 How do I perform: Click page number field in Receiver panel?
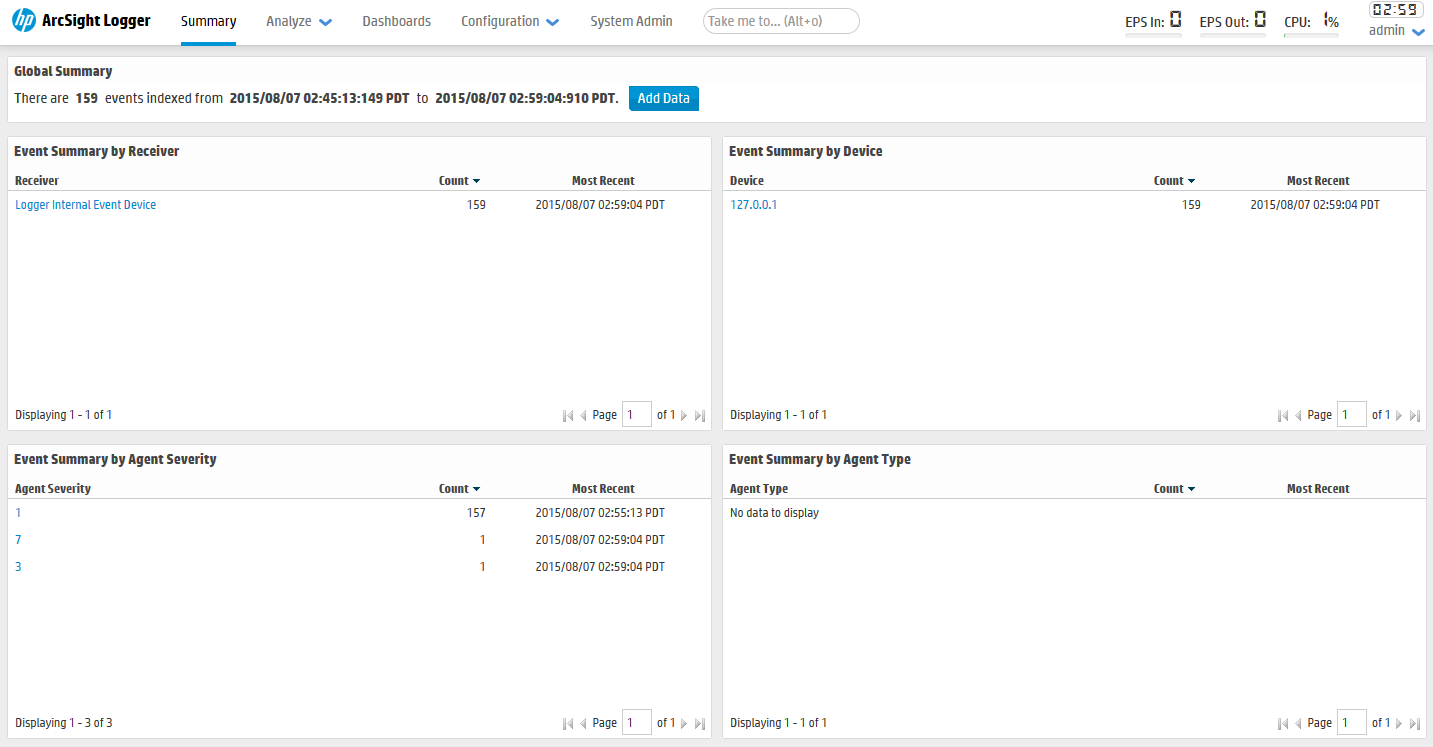[637, 415]
